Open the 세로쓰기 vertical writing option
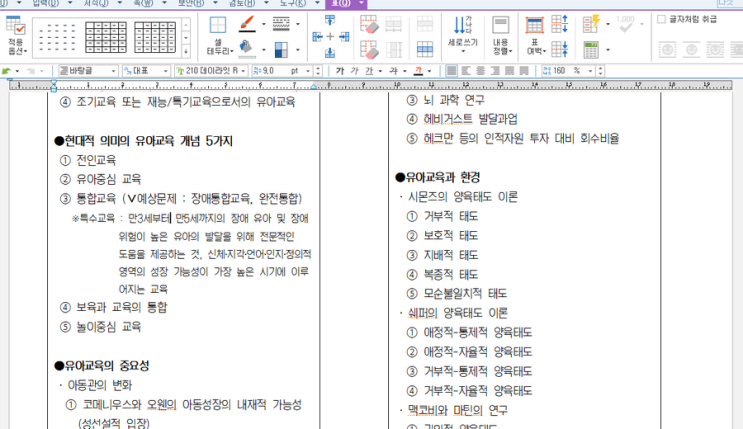743x429 pixels. click(x=463, y=34)
